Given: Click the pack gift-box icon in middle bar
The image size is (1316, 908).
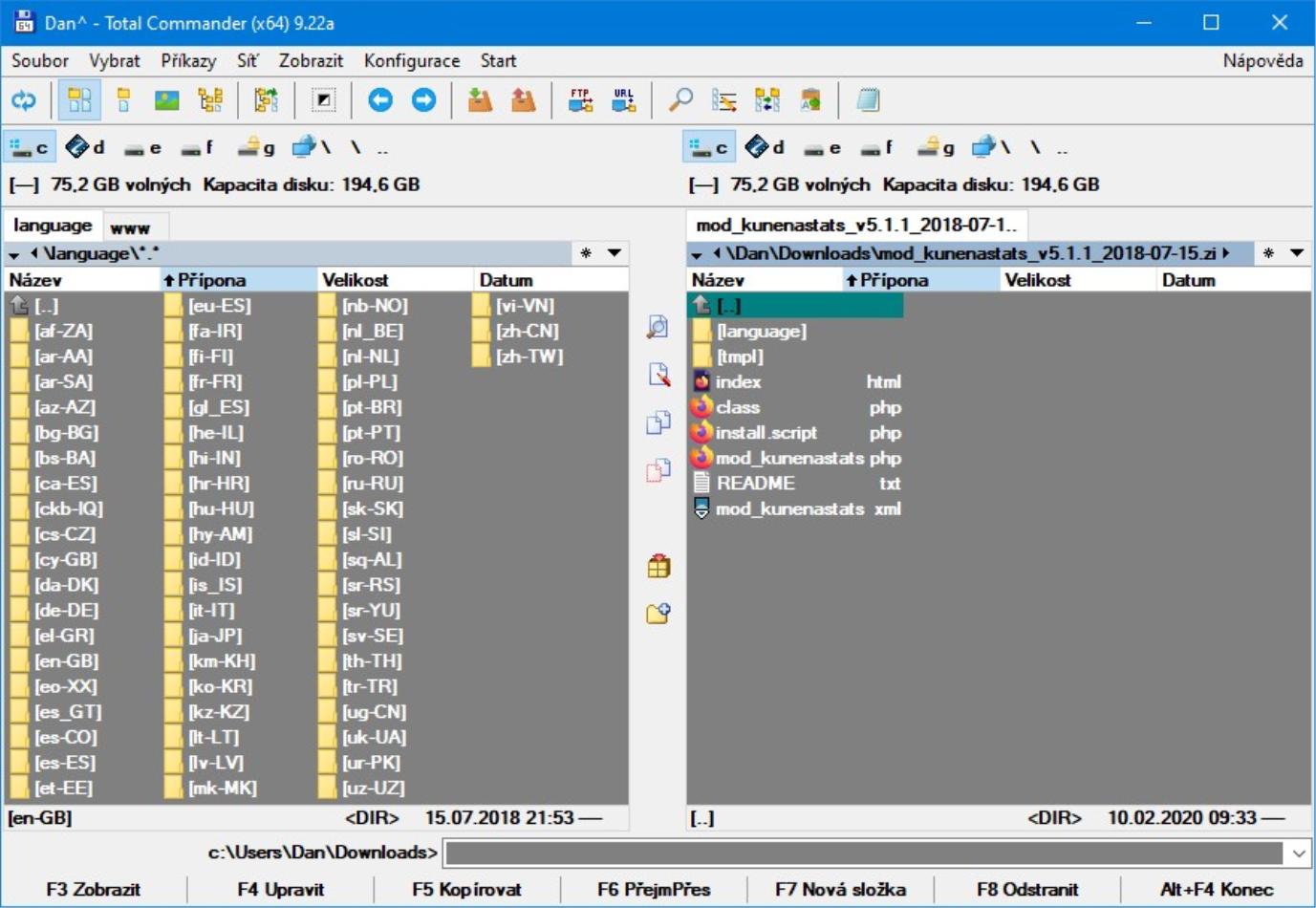Looking at the screenshot, I should (x=658, y=566).
